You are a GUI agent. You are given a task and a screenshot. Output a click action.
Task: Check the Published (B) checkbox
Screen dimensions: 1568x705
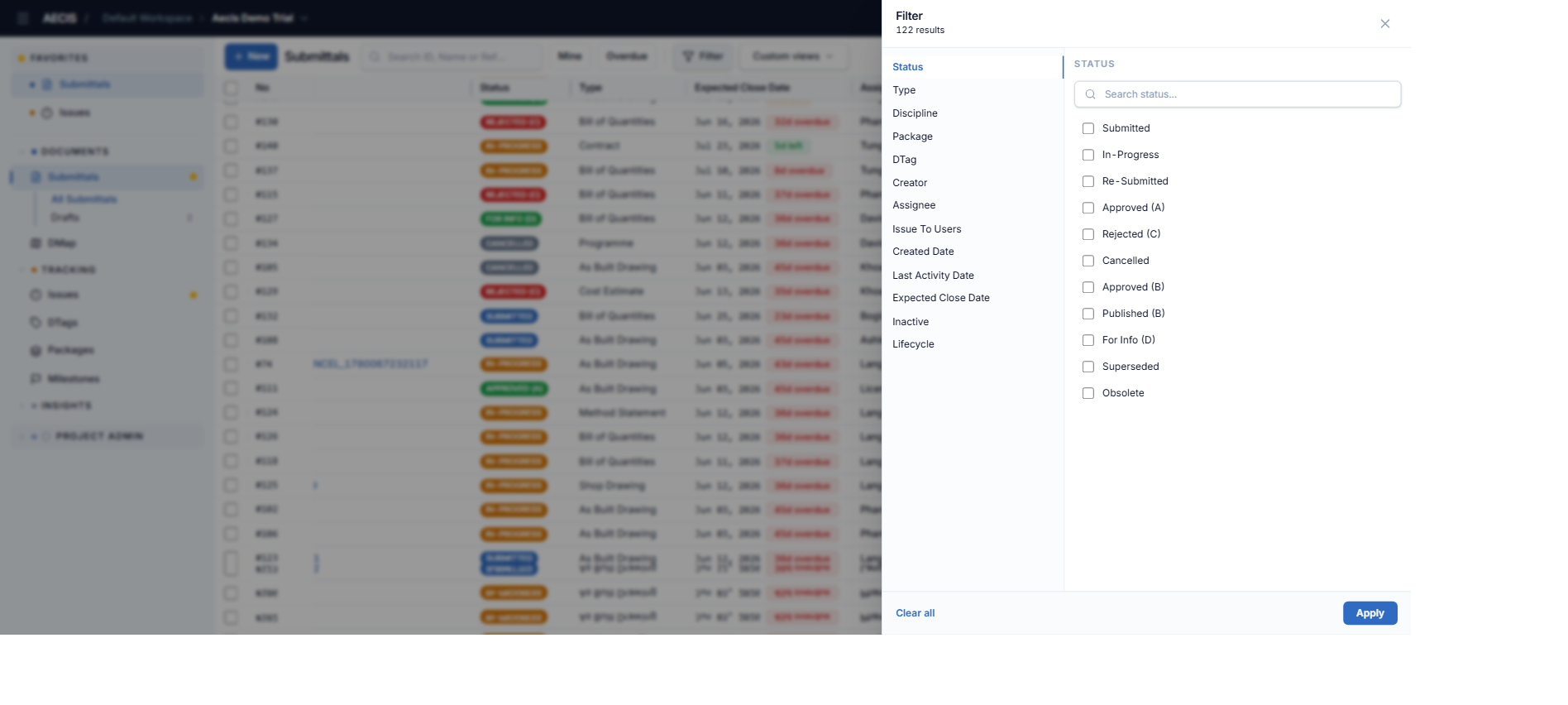(x=1088, y=314)
